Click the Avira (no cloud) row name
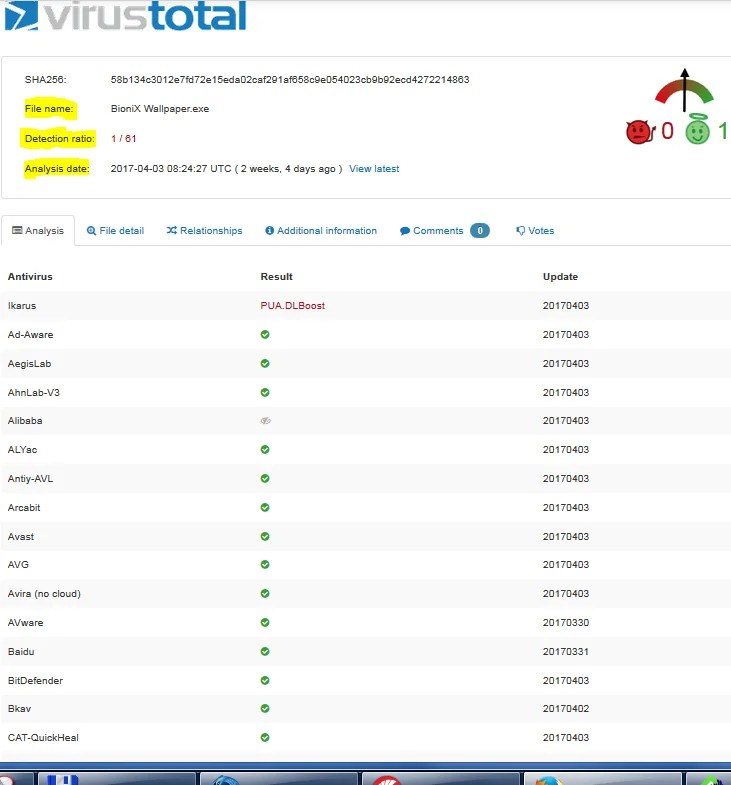The image size is (731, 785). tap(44, 594)
